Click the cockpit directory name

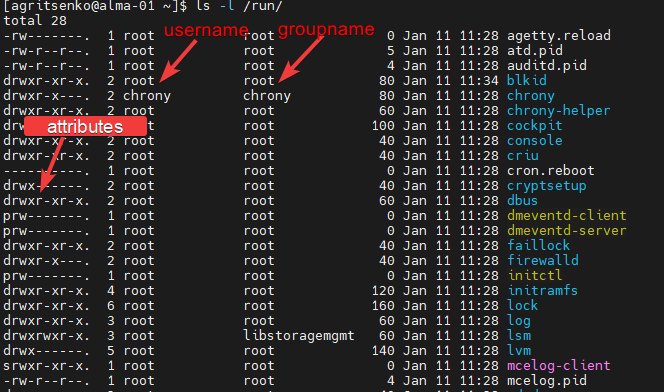tap(534, 126)
